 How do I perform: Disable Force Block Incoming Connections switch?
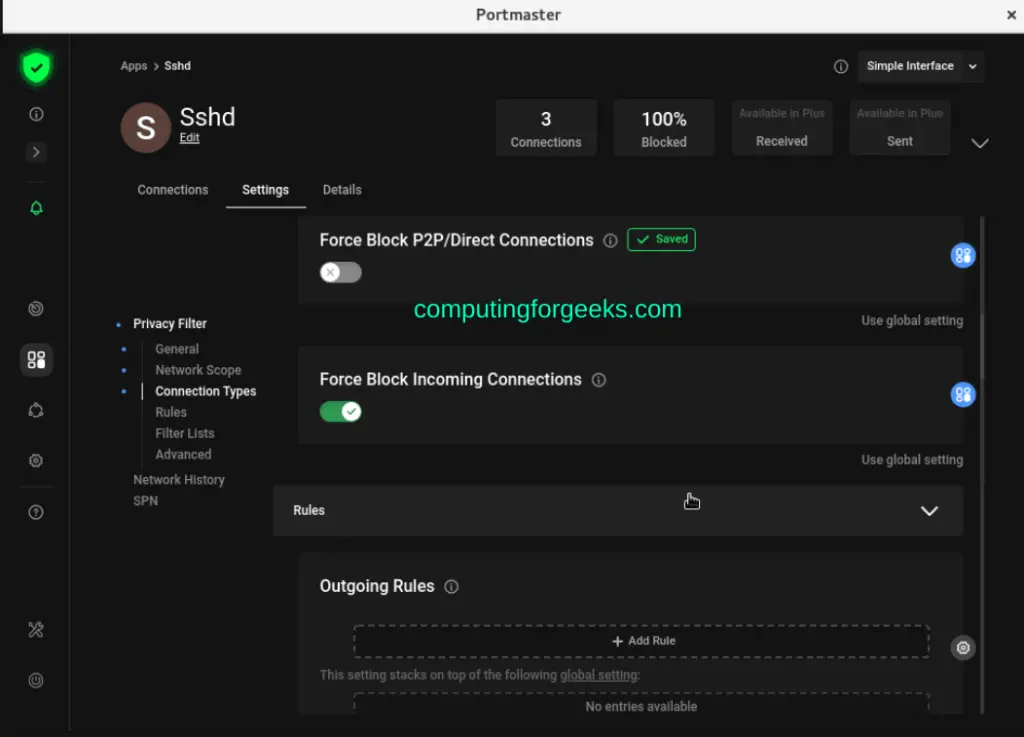click(x=340, y=411)
